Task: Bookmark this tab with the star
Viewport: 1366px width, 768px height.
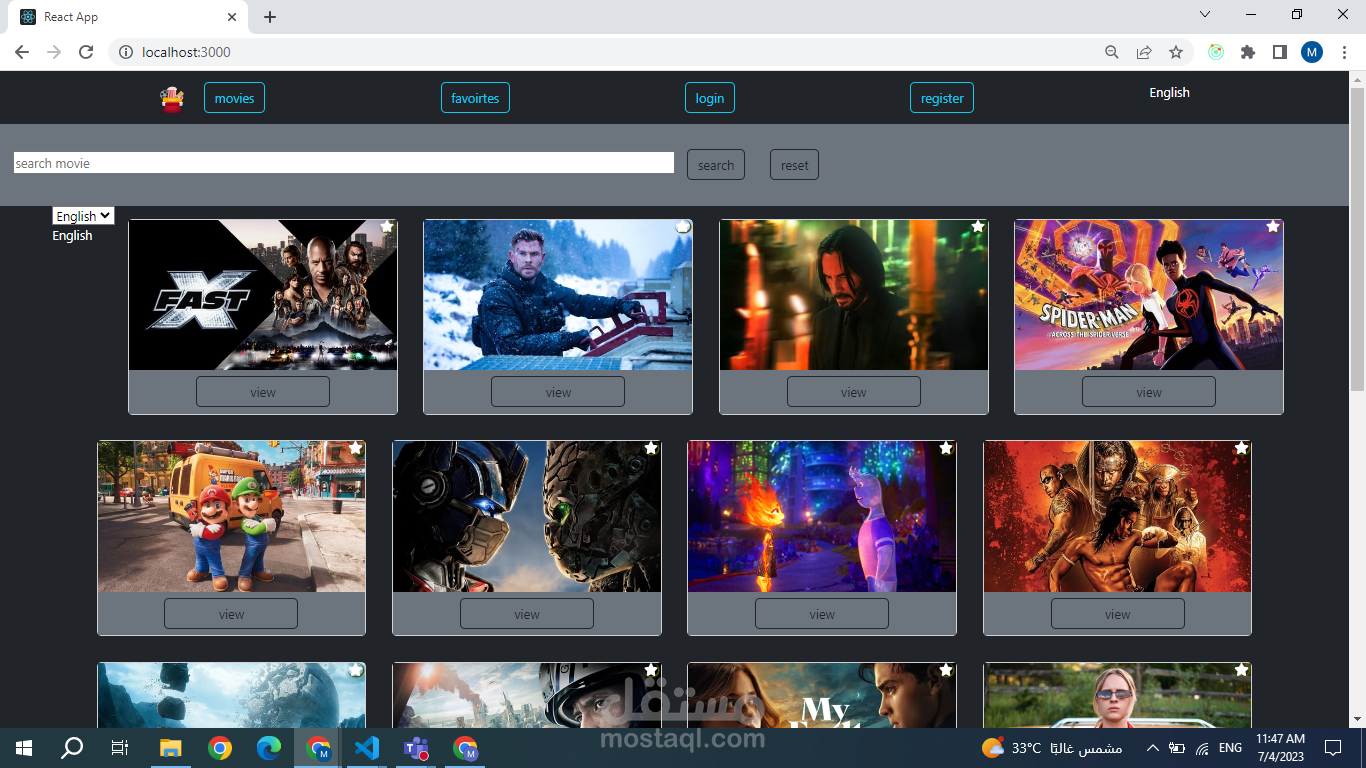Action: 1176,52
